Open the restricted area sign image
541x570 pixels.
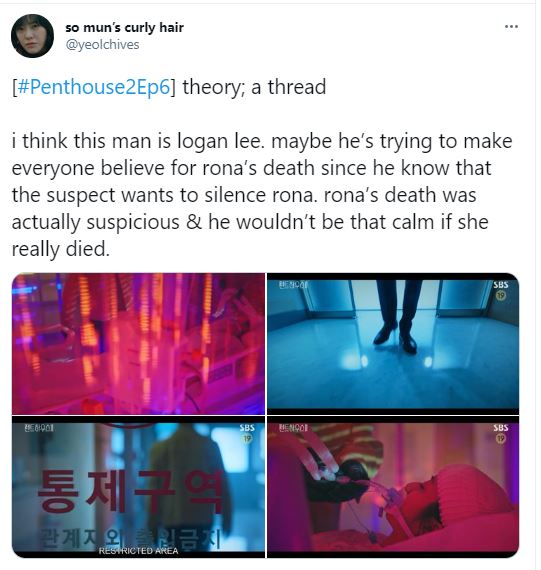tap(138, 487)
